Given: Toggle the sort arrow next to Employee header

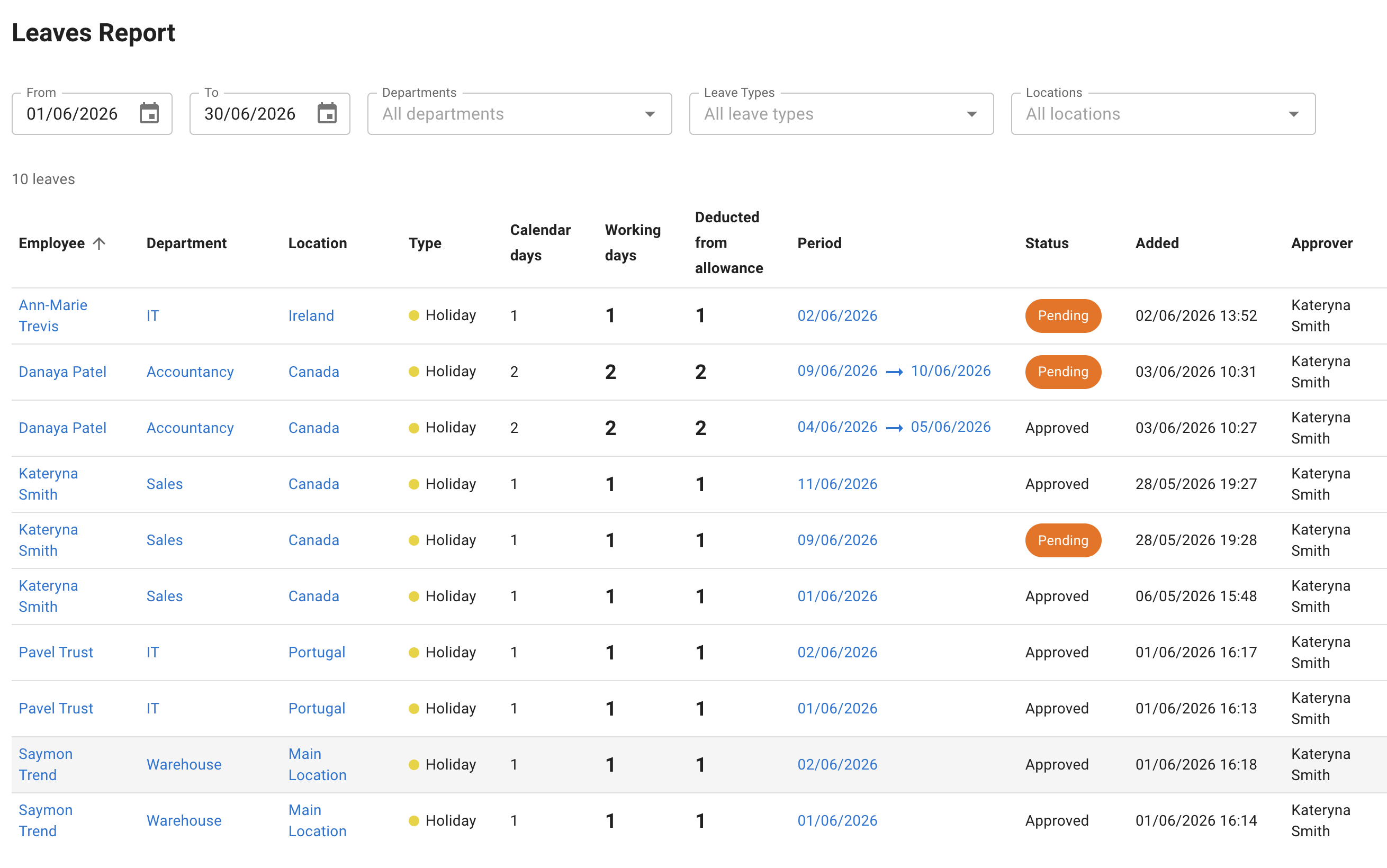Looking at the screenshot, I should [99, 243].
